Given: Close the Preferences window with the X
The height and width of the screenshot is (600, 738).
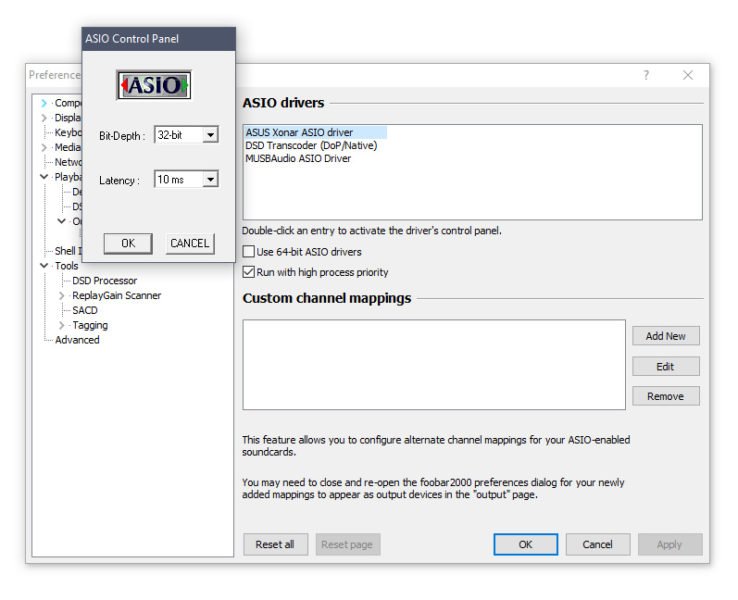Looking at the screenshot, I should pos(688,75).
